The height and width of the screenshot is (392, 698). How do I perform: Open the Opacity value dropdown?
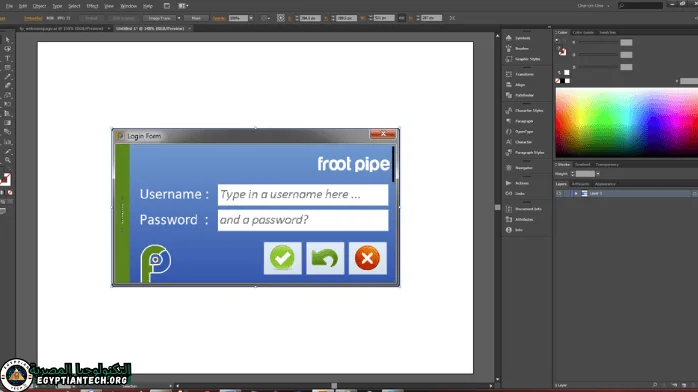tap(251, 18)
